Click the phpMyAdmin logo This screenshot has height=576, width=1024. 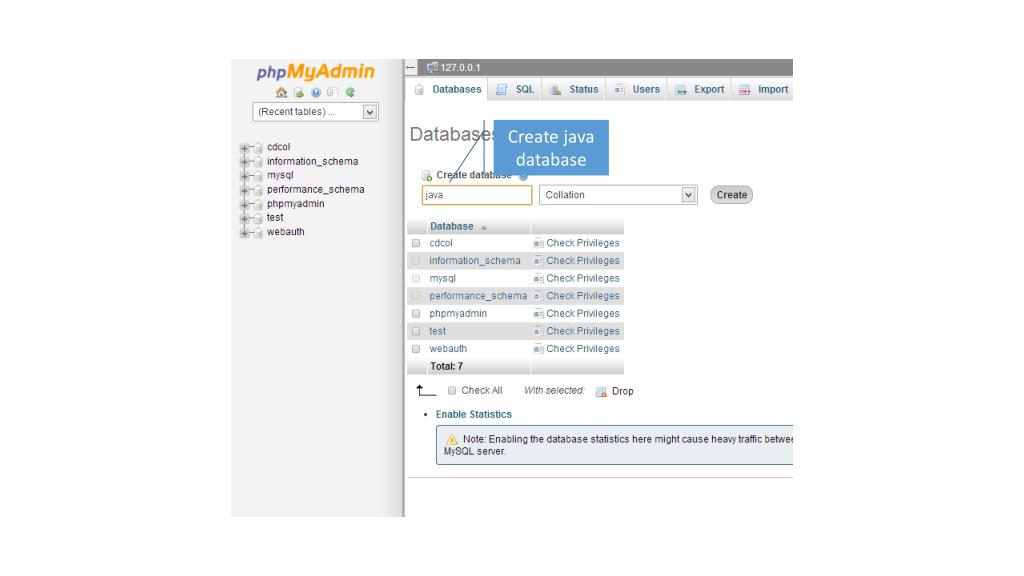(315, 72)
